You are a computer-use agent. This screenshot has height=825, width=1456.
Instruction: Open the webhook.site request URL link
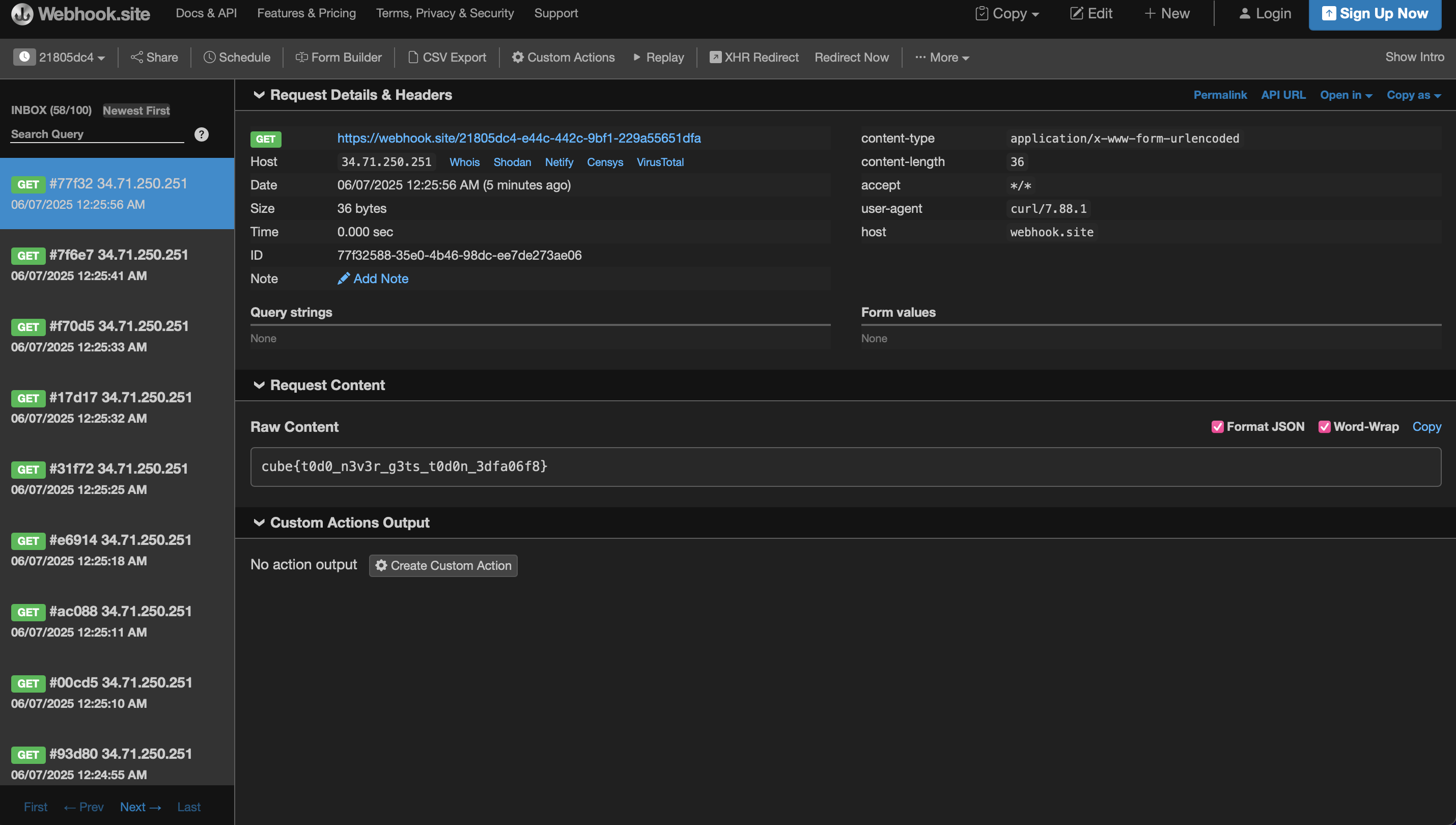519,137
